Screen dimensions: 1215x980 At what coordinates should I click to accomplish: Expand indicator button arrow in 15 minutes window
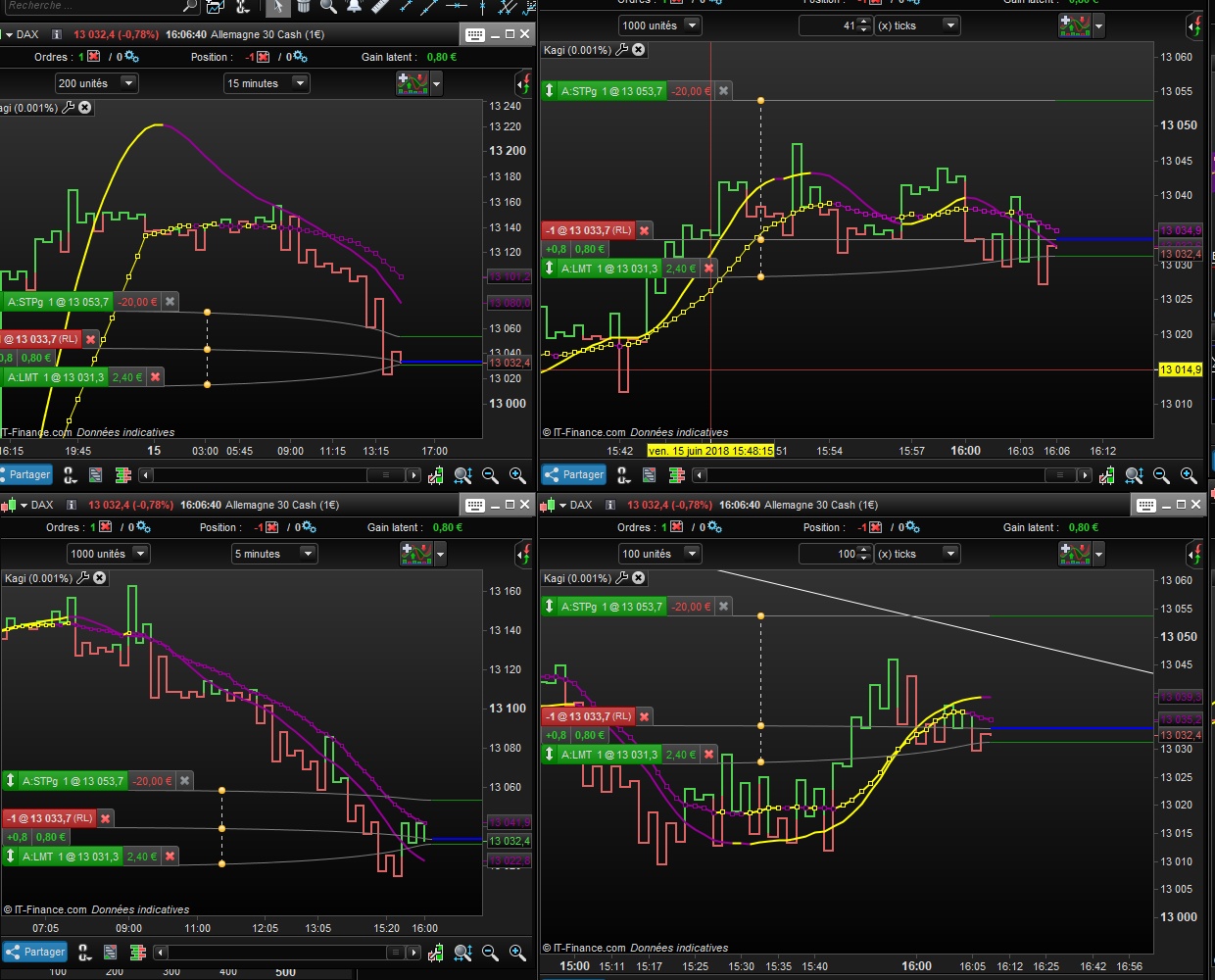click(437, 84)
